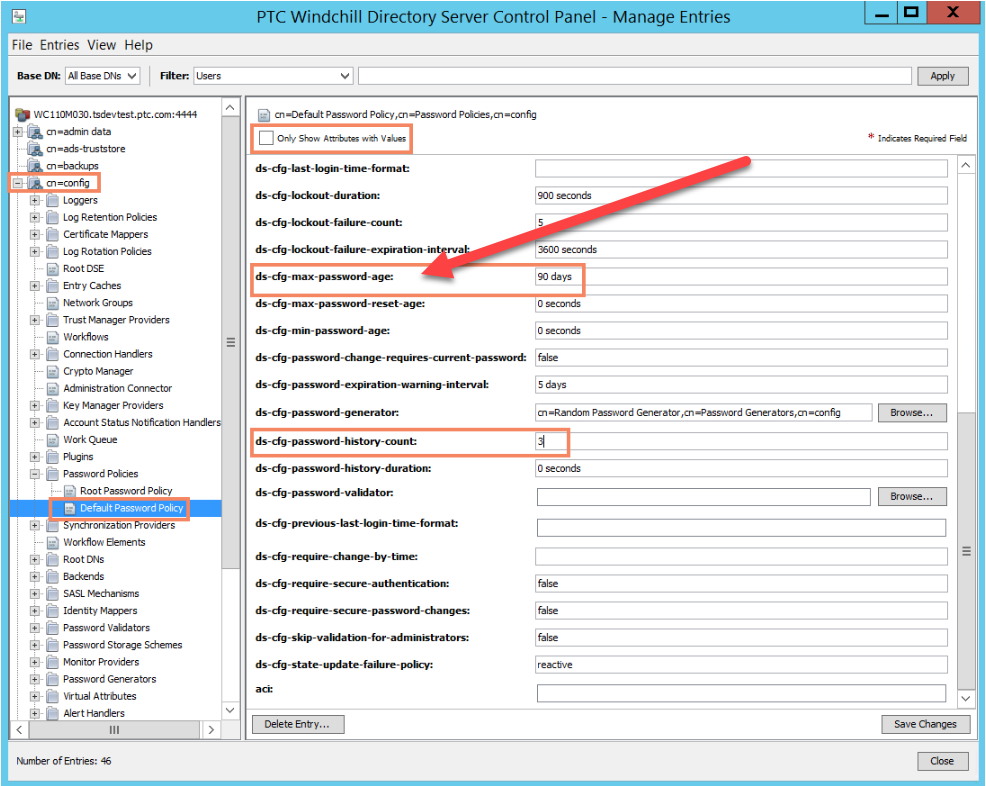The width and height of the screenshot is (986, 786).
Task: Open the Entries menu
Action: tap(58, 45)
